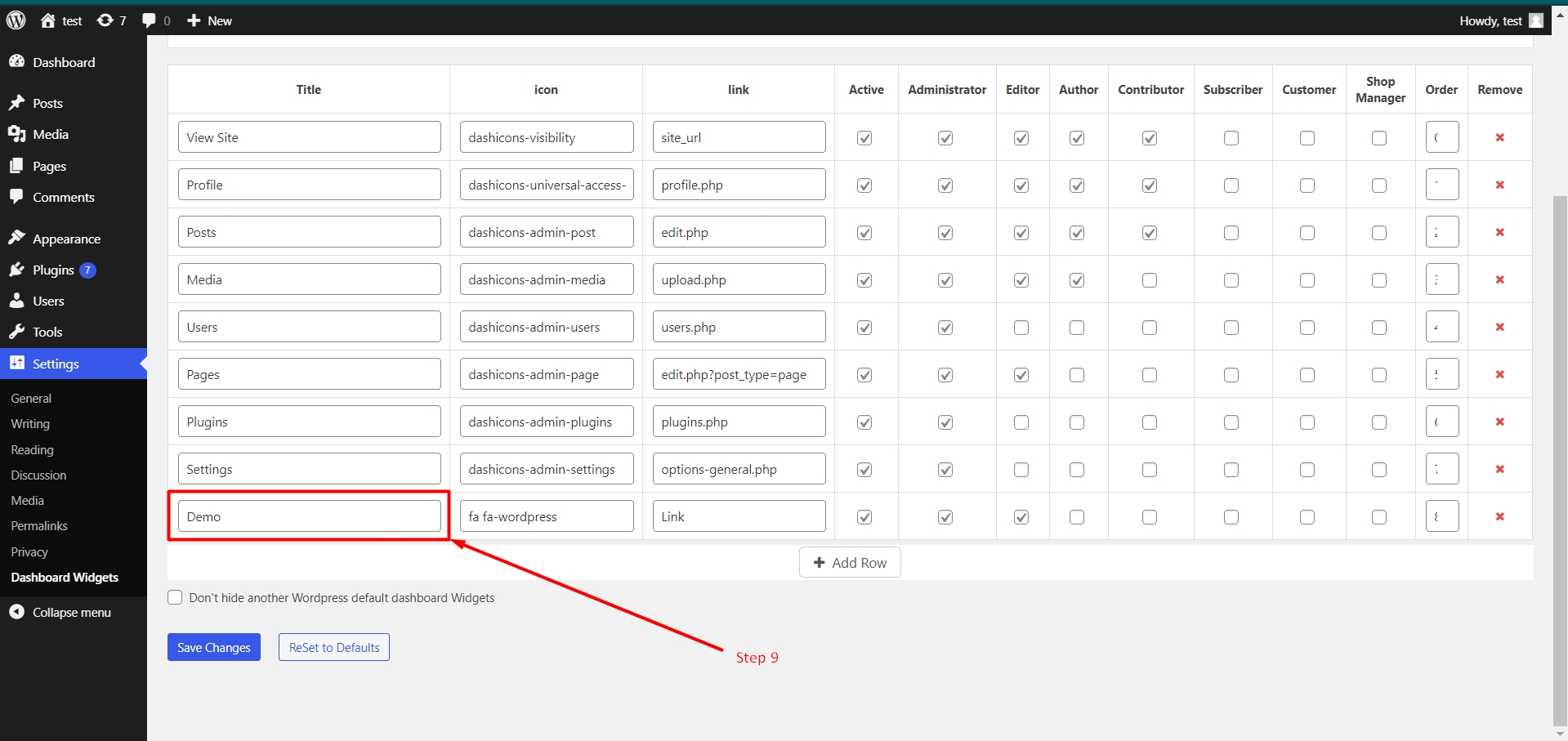The width and height of the screenshot is (1568, 741).
Task: Remove the View Site row with red X
Action: point(1500,137)
